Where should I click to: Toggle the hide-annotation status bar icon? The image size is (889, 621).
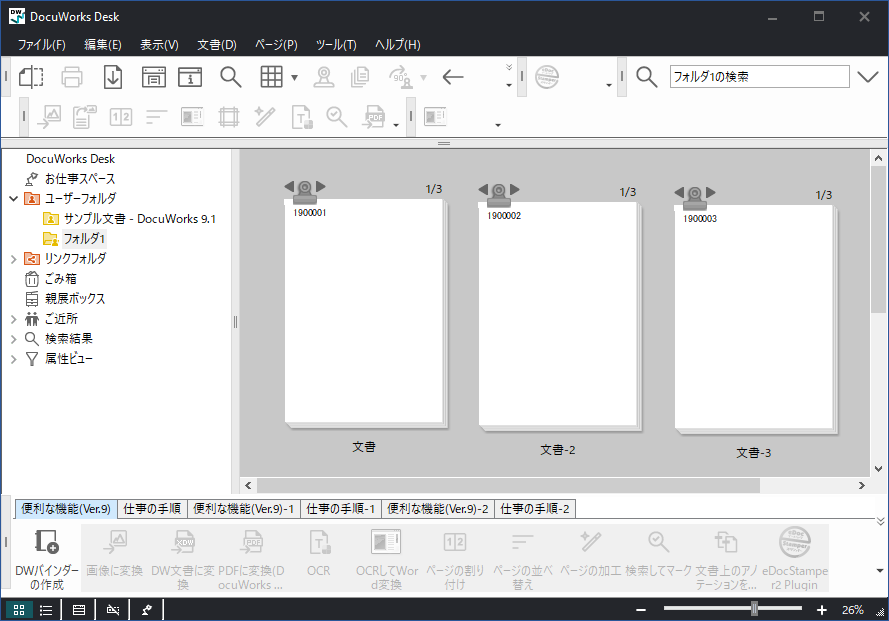click(113, 610)
